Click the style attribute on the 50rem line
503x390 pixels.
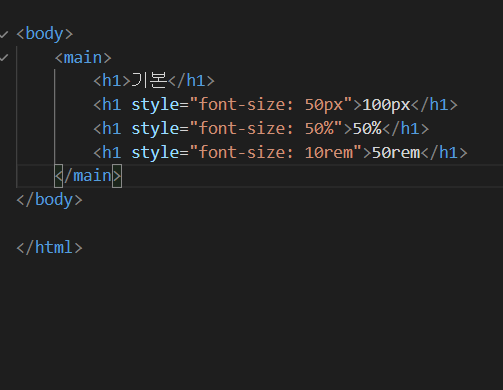pyautogui.click(x=155, y=153)
